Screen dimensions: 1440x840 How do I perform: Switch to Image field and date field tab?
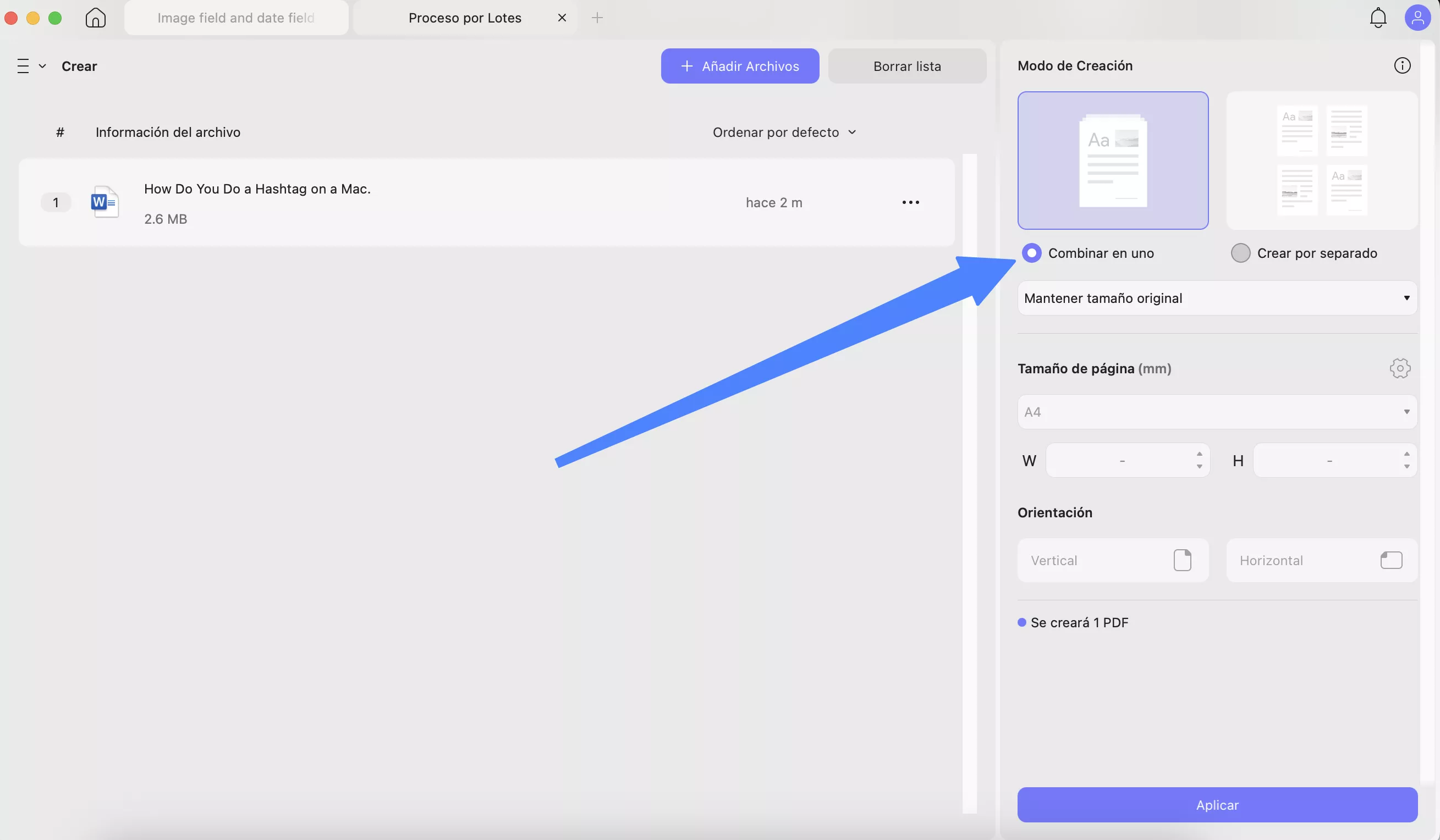(x=236, y=18)
